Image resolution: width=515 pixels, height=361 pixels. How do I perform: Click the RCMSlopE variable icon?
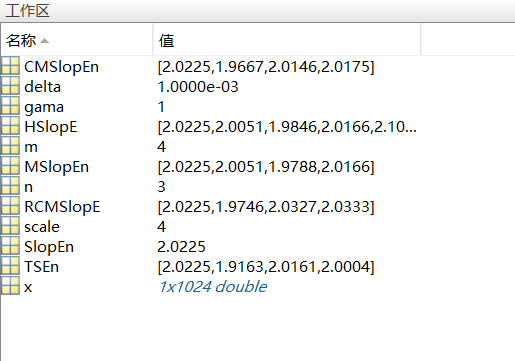tap(10, 205)
